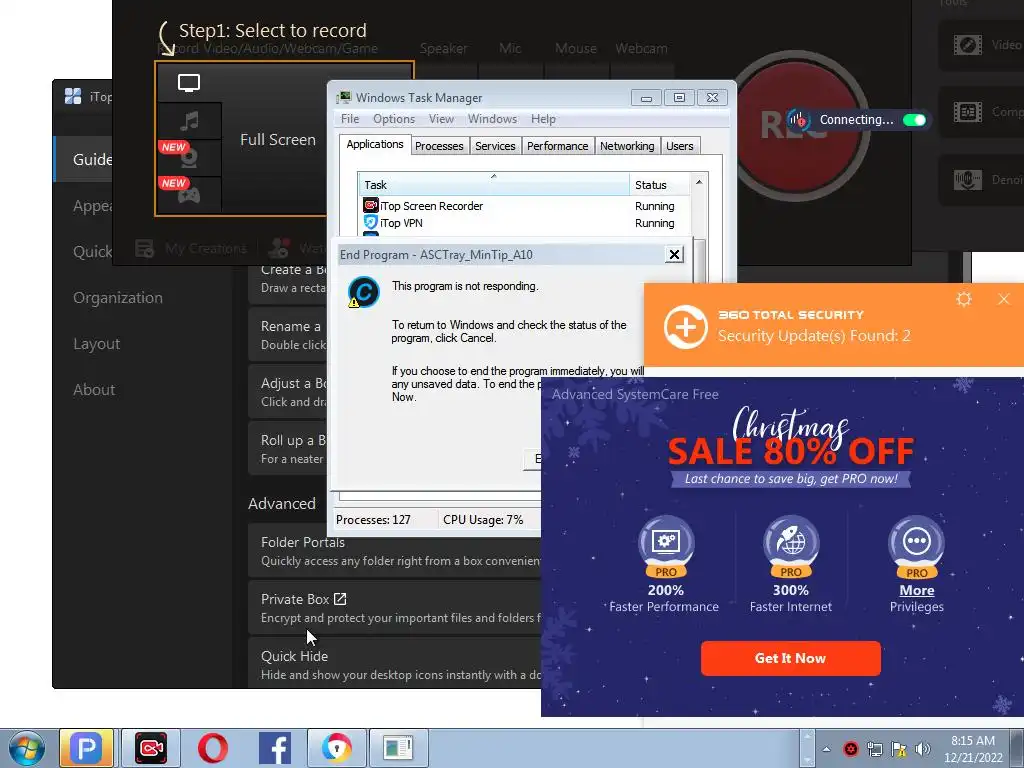Click the iTop VPN shield task icon

tap(371, 222)
